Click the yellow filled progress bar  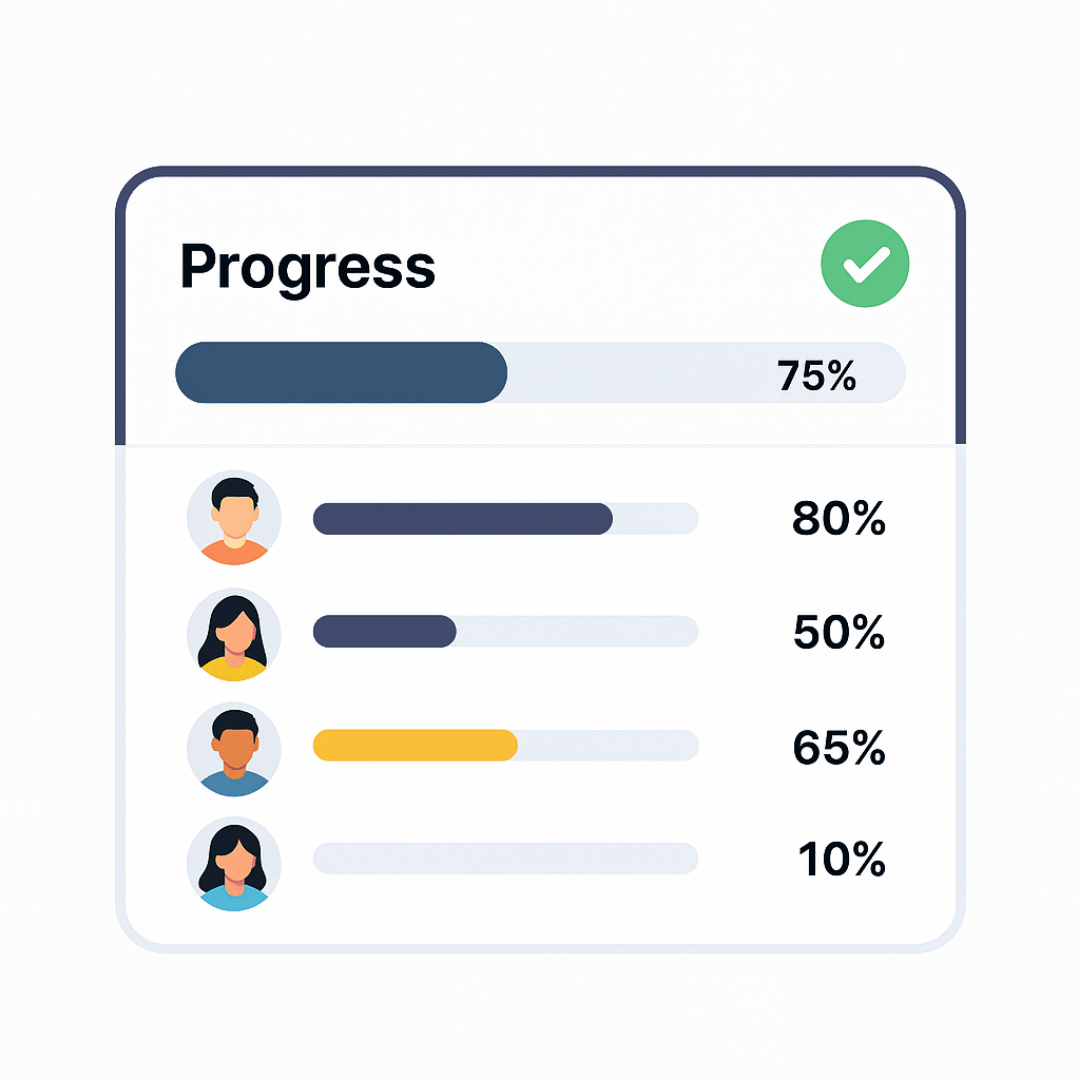(x=415, y=745)
